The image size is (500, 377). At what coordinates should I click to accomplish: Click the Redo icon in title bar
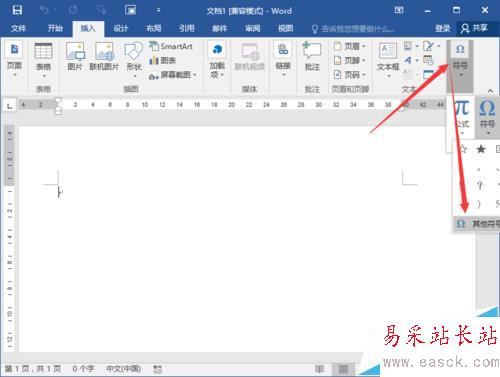73,10
